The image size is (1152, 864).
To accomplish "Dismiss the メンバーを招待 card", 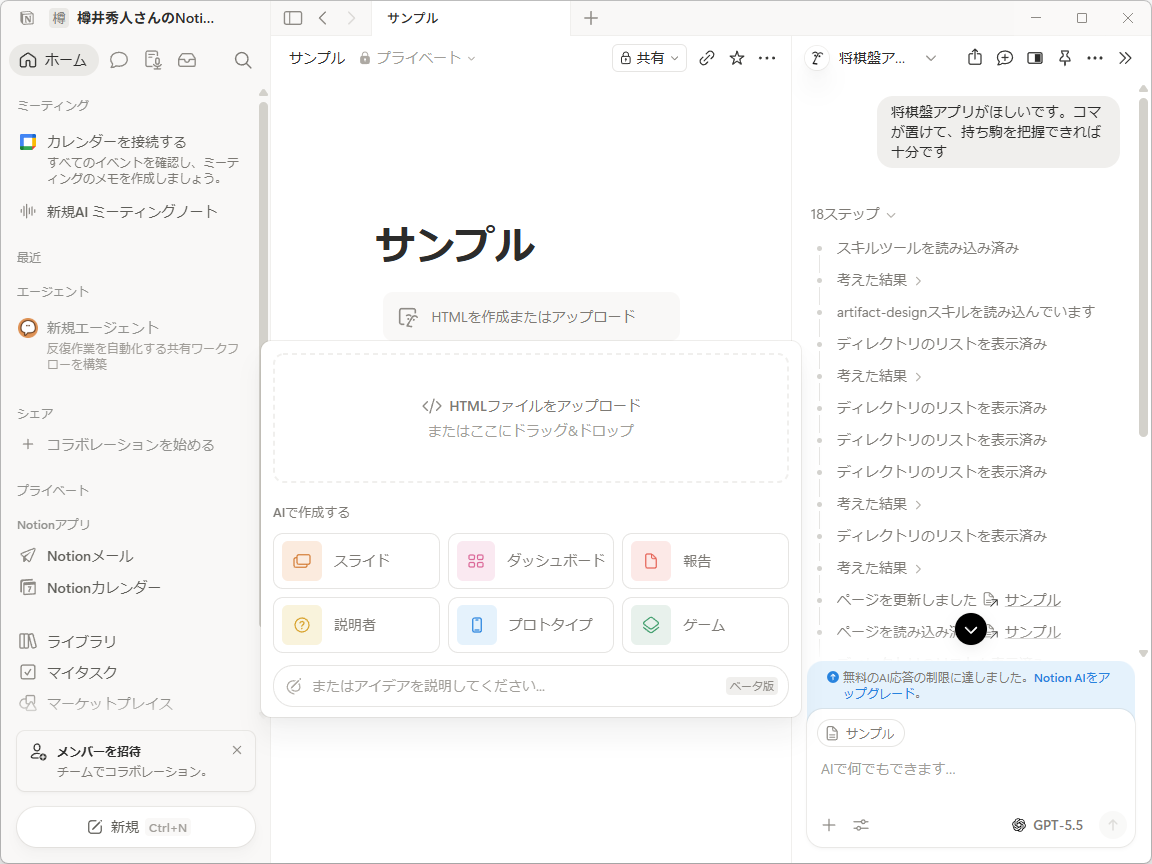I will (237, 750).
